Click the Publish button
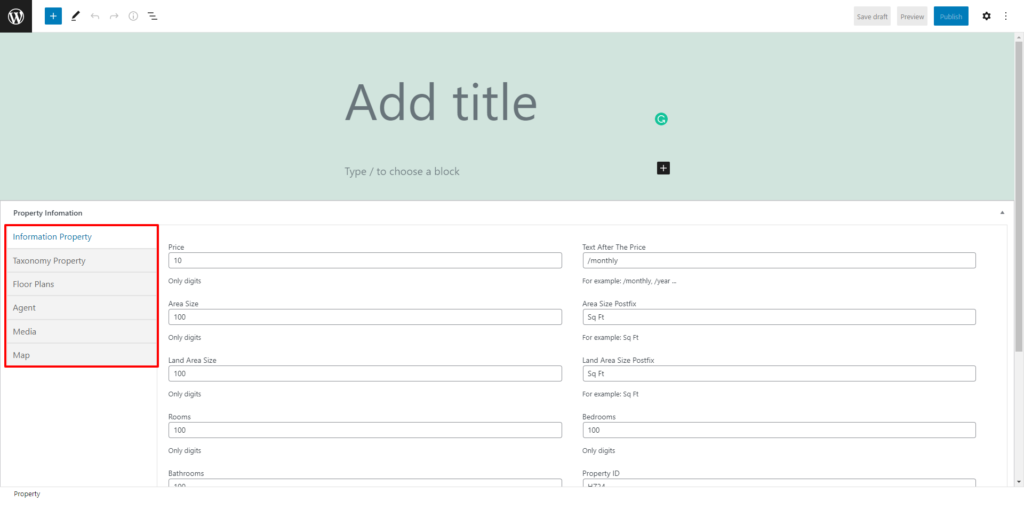1024x517 pixels. [951, 16]
